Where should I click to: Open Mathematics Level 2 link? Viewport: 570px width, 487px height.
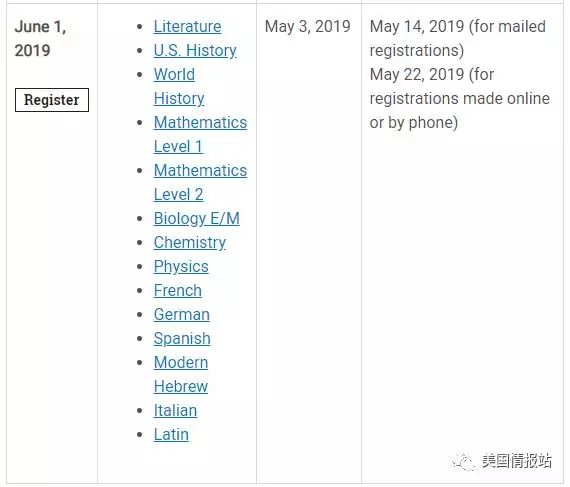(200, 182)
